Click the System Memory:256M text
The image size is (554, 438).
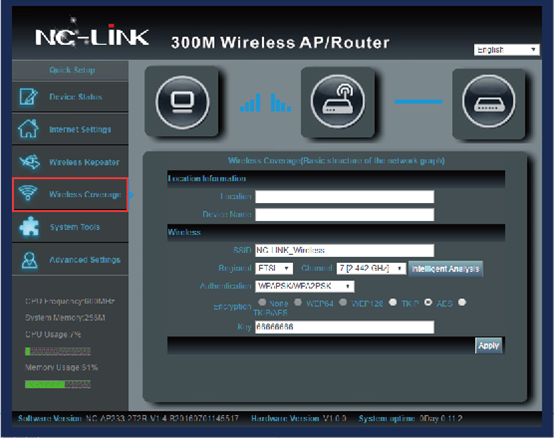click(65, 318)
